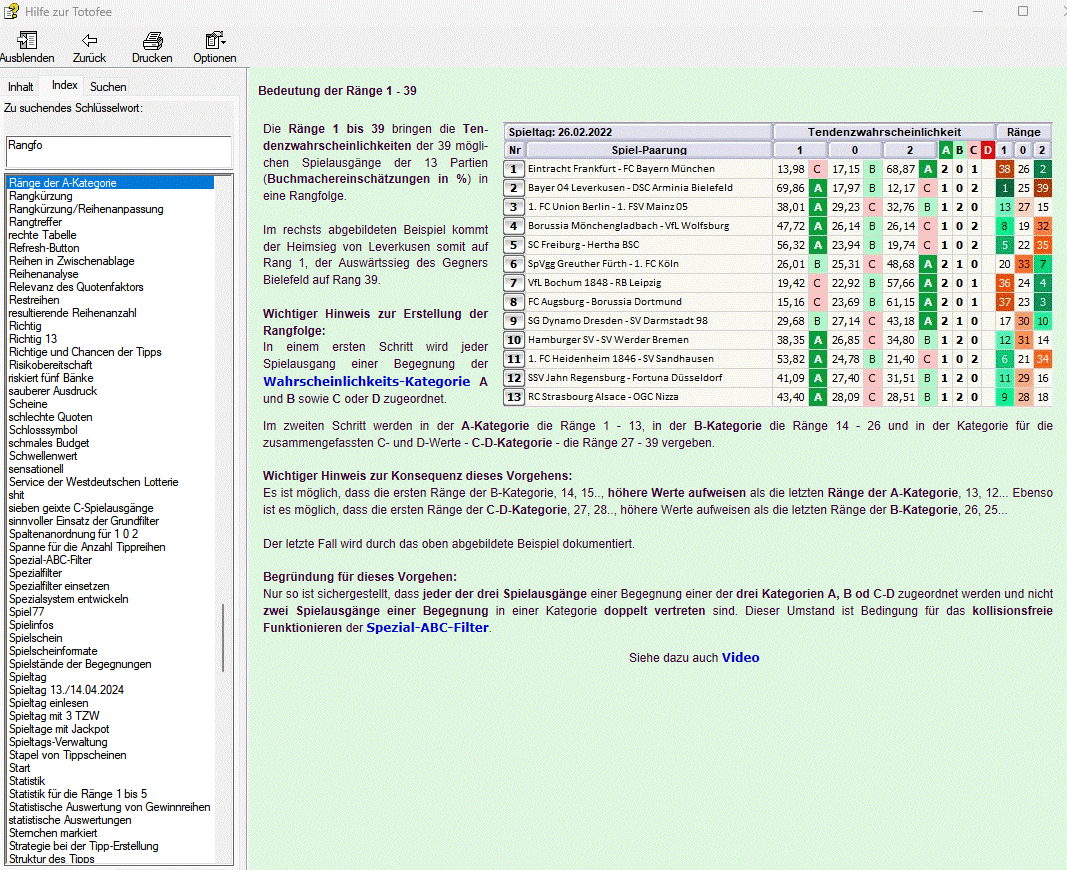Select the Index tab

coord(65,86)
